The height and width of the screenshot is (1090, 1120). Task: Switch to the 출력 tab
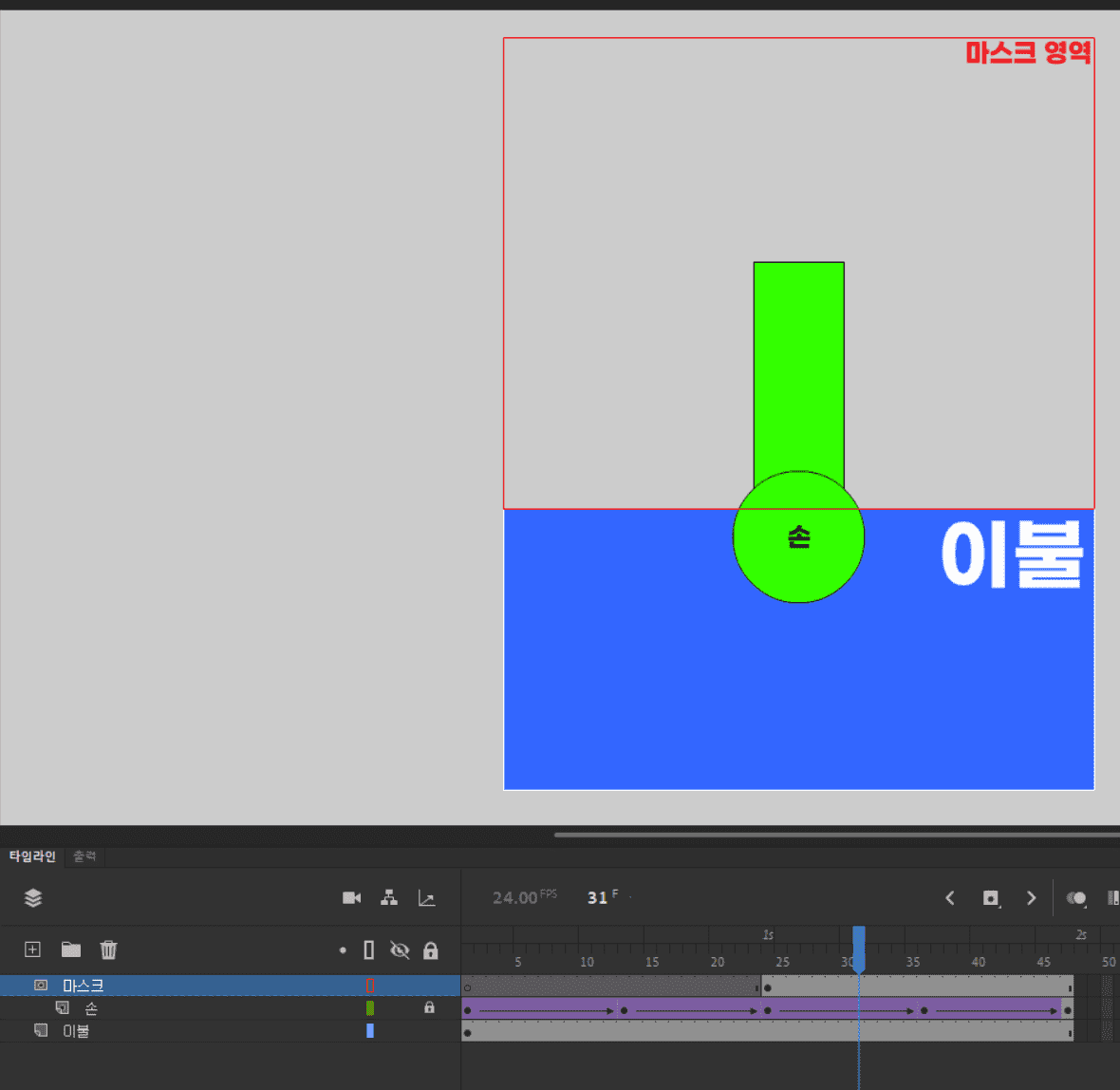point(85,855)
